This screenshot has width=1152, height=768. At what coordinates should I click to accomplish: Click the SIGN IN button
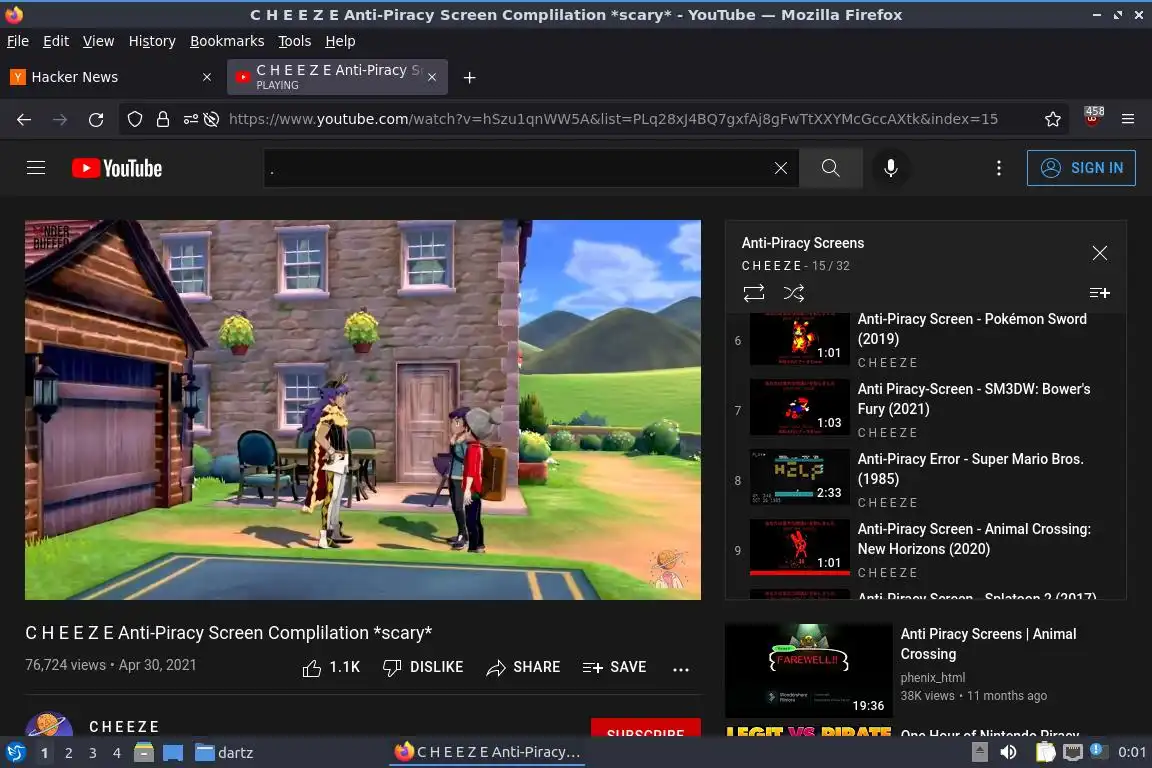click(1081, 168)
